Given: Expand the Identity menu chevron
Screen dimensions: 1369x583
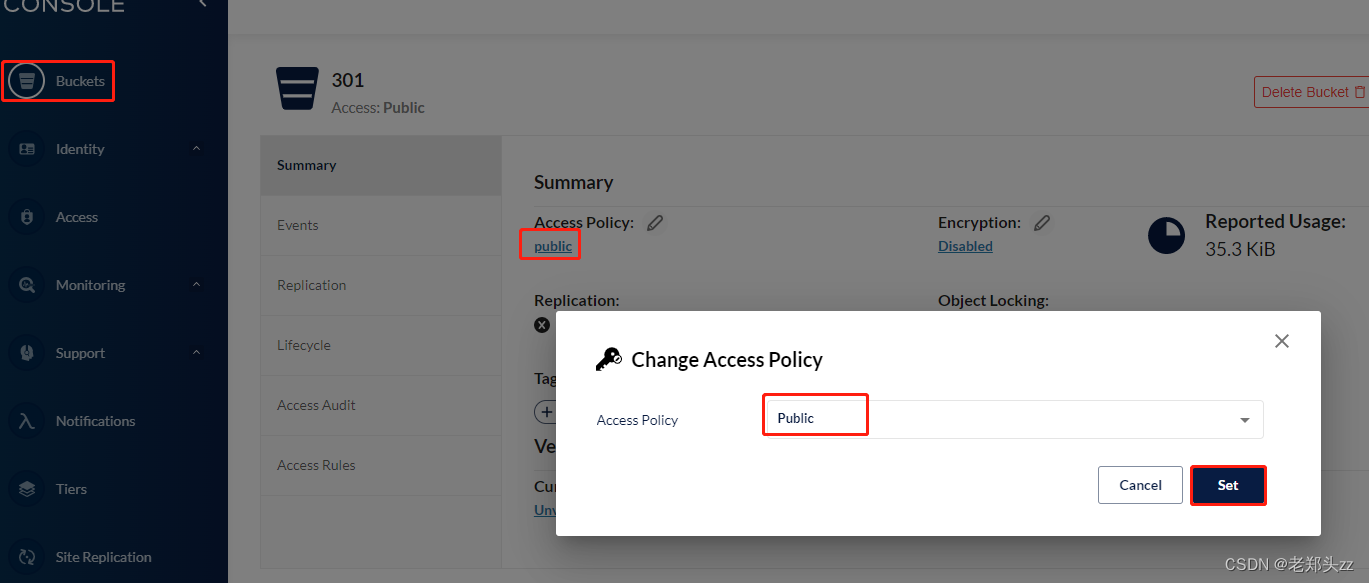Looking at the screenshot, I should [196, 148].
